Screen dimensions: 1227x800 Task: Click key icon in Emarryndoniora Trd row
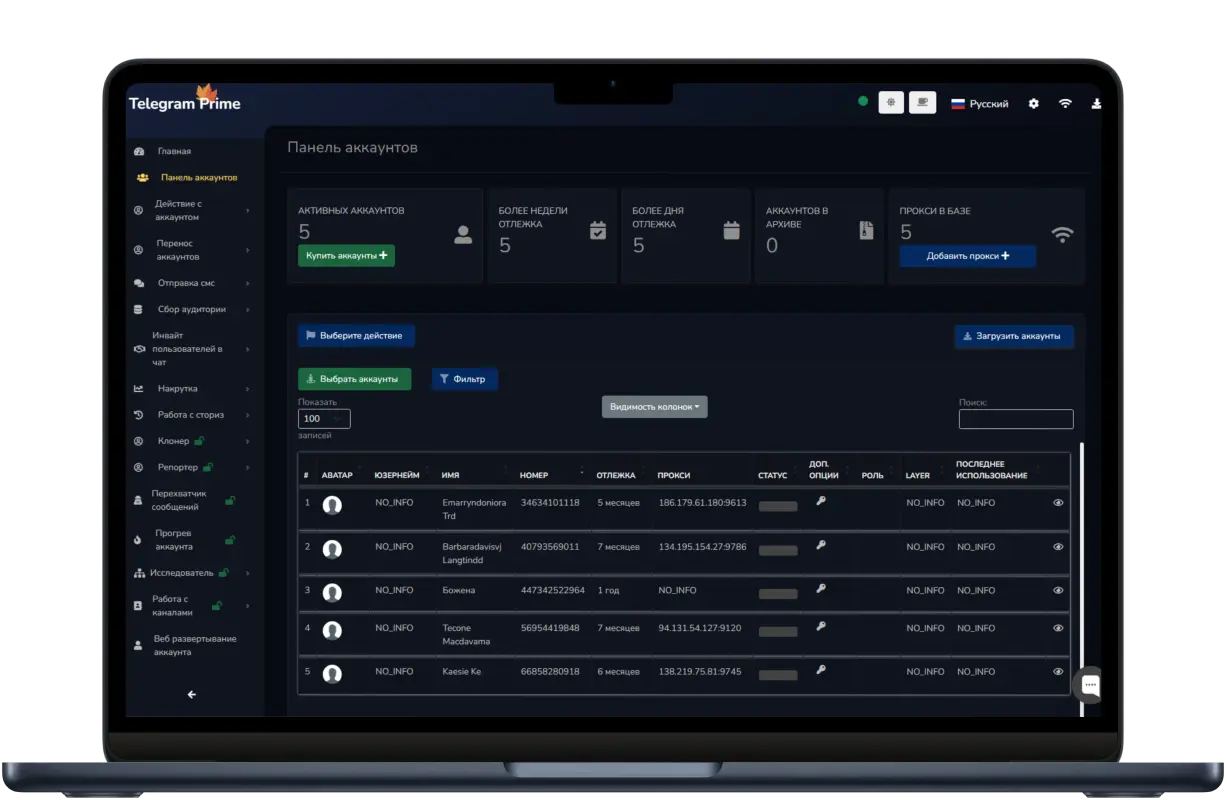click(821, 500)
